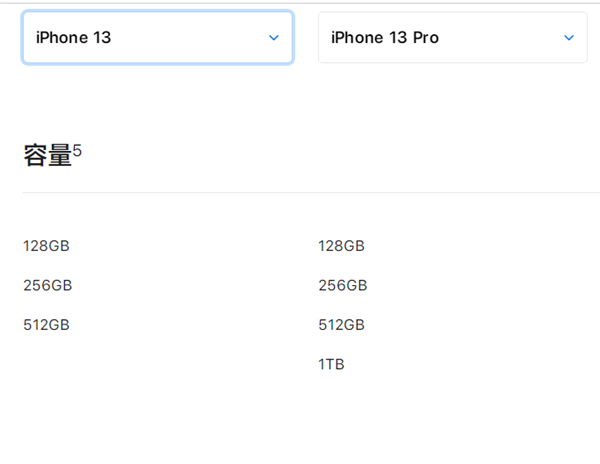Select 128GB under the iPhone 13 Pro column
The image size is (600, 464).
click(x=341, y=246)
